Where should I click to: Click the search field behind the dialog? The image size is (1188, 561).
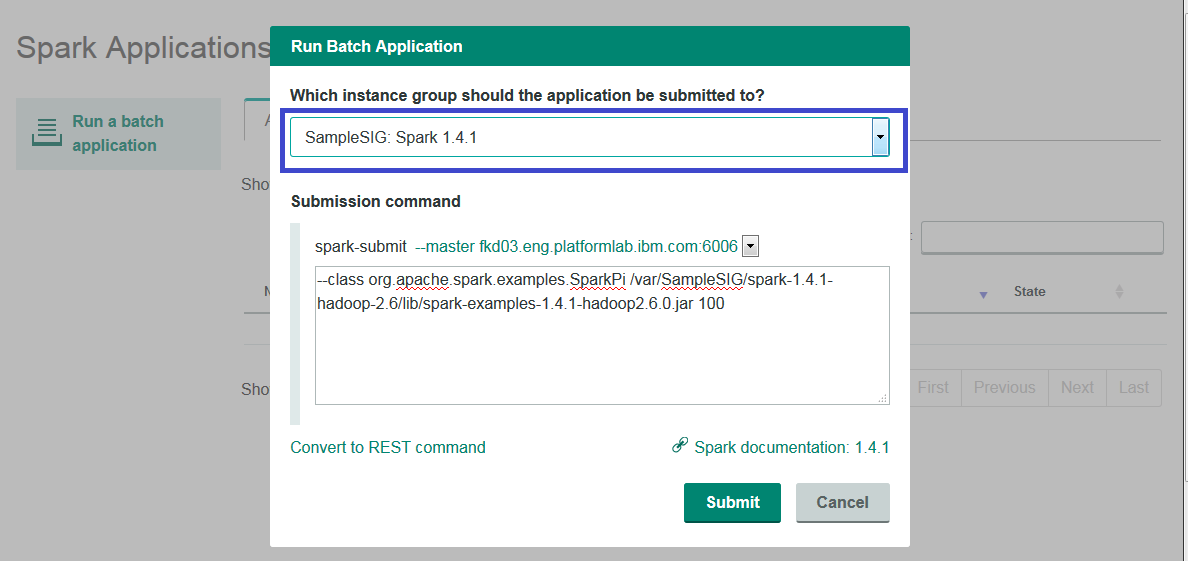[1042, 237]
